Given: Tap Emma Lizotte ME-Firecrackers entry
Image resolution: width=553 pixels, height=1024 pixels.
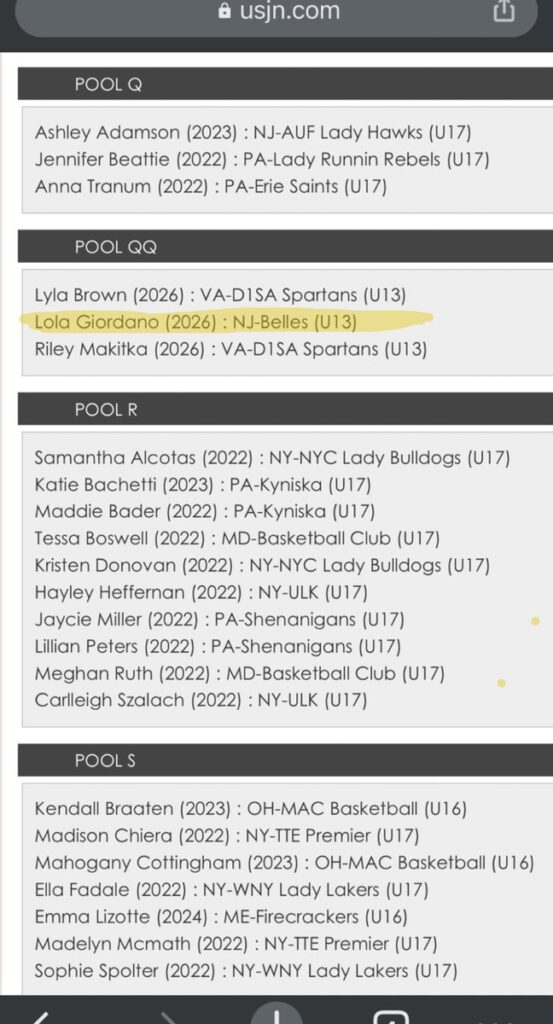Looking at the screenshot, I should (x=221, y=916).
